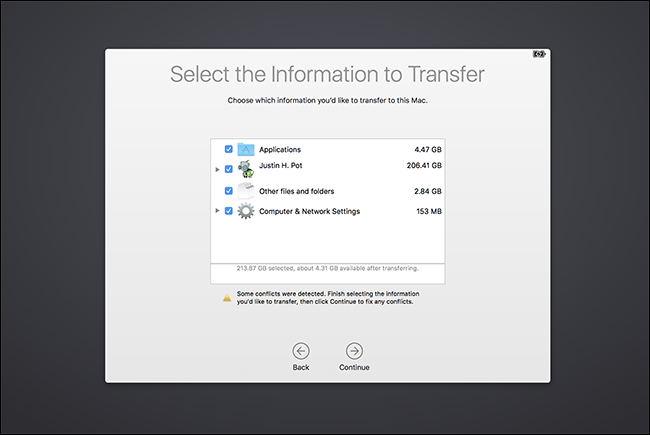This screenshot has width=650, height=435.
Task: Click the Other files and folders document icon
Action: [x=246, y=191]
